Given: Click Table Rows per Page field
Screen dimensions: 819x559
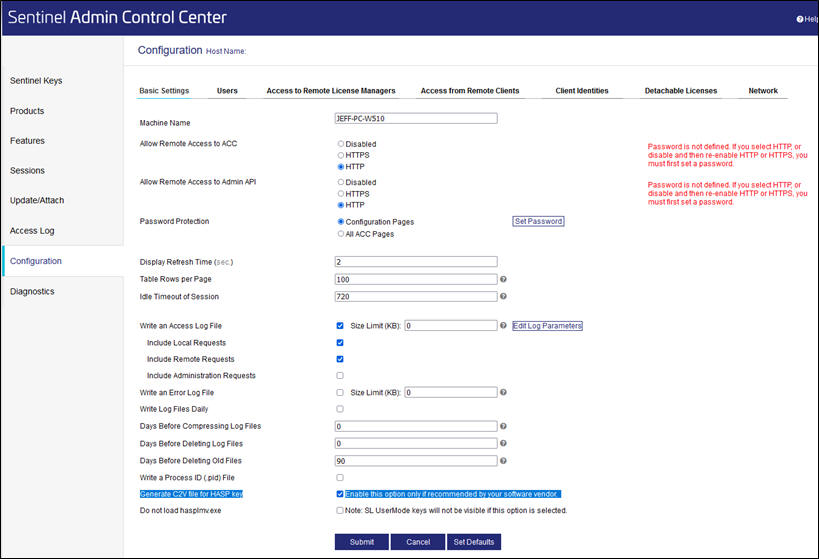Looking at the screenshot, I should coord(416,280).
